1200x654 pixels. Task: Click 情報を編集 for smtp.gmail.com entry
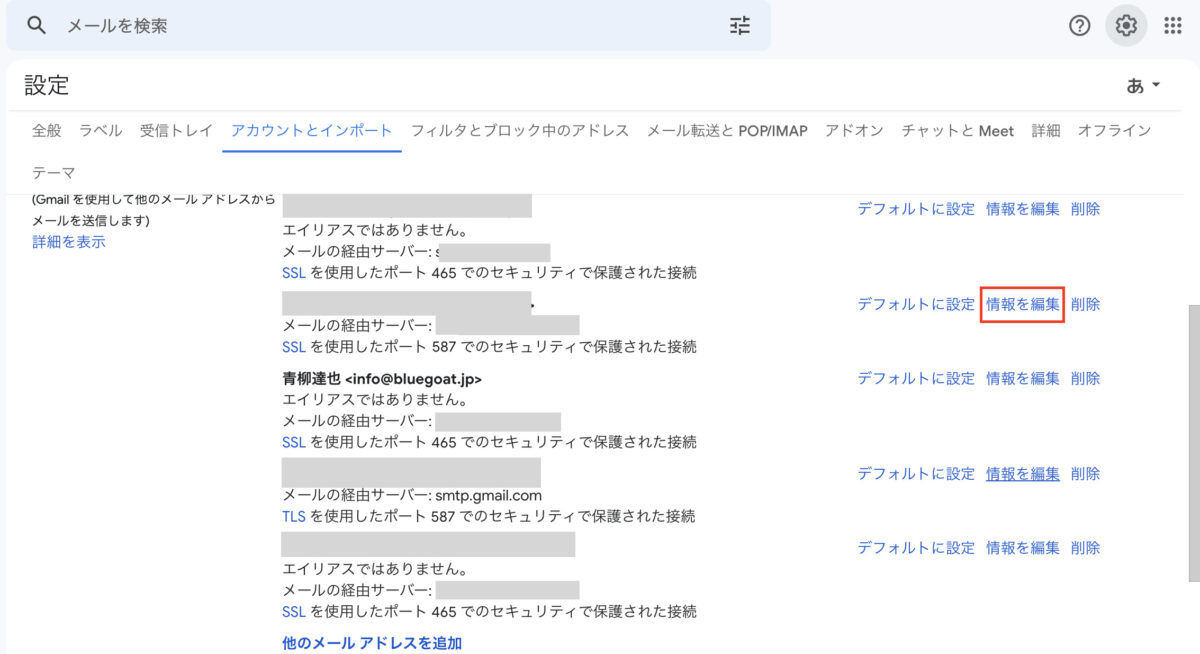coord(1023,474)
